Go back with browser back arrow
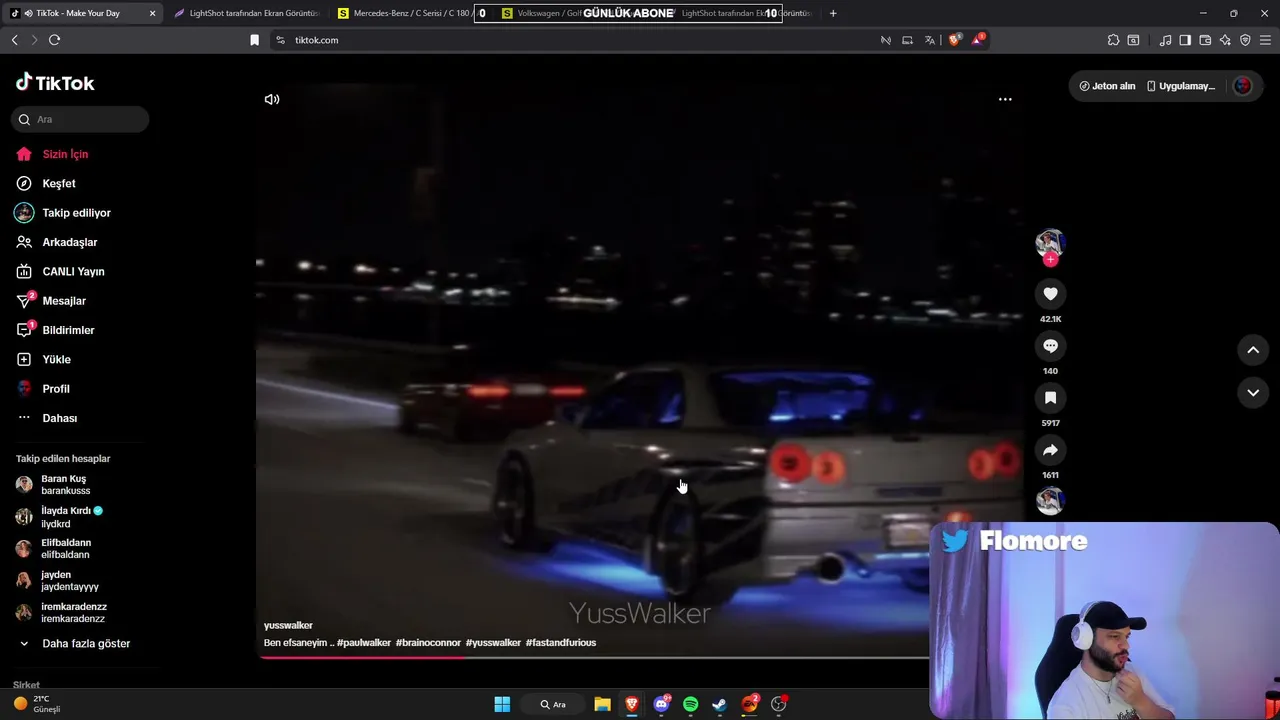Image resolution: width=1280 pixels, height=720 pixels. click(14, 40)
